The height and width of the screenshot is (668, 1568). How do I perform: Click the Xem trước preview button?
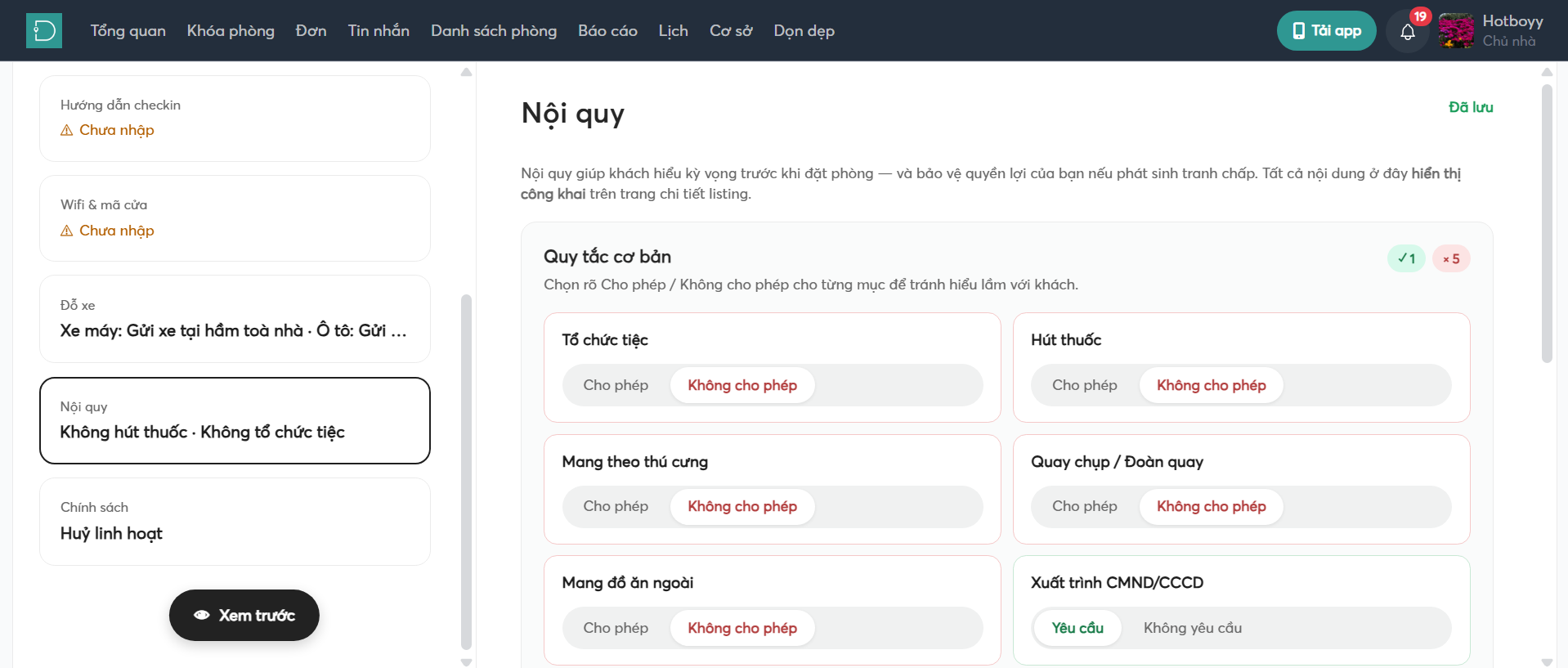[x=244, y=615]
